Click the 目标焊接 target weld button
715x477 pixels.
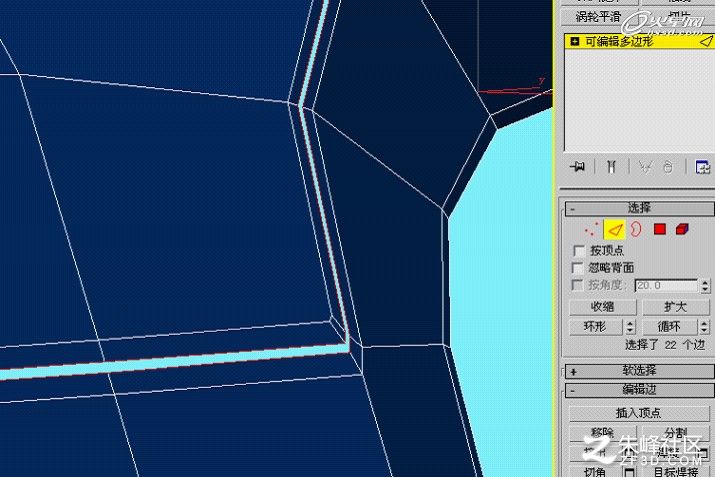(676, 472)
